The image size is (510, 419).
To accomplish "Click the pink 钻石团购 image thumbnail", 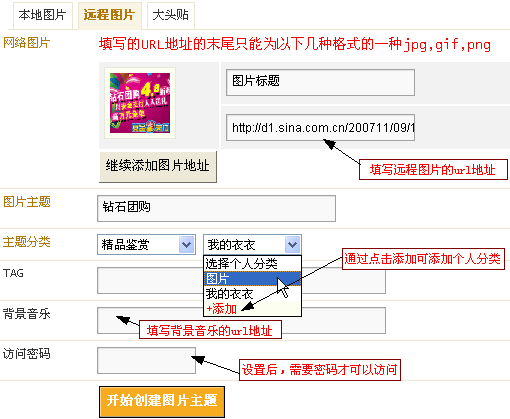I will pos(140,103).
